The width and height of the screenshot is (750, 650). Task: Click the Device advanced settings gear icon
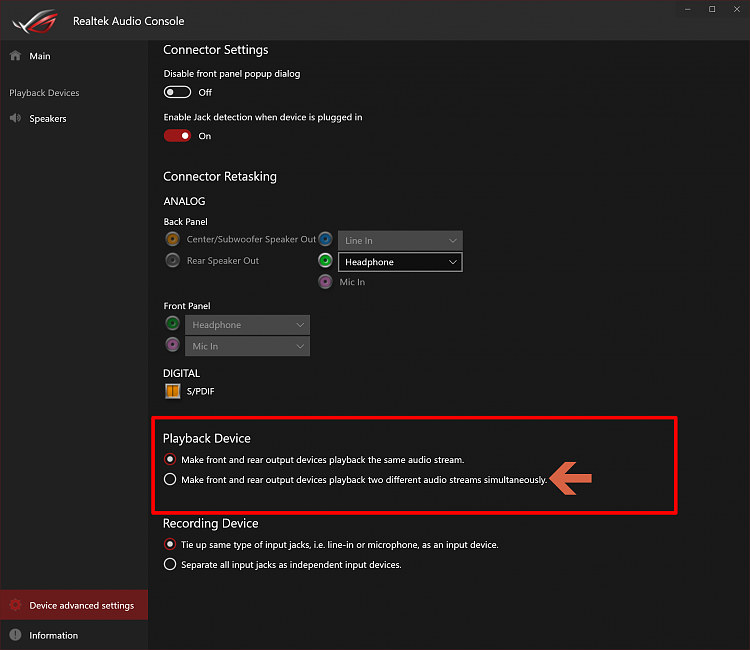click(x=15, y=605)
